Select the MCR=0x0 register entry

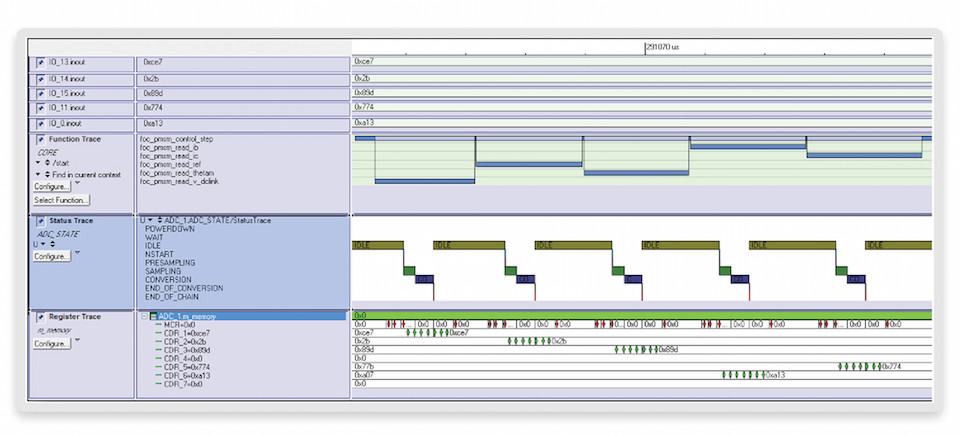click(x=179, y=325)
